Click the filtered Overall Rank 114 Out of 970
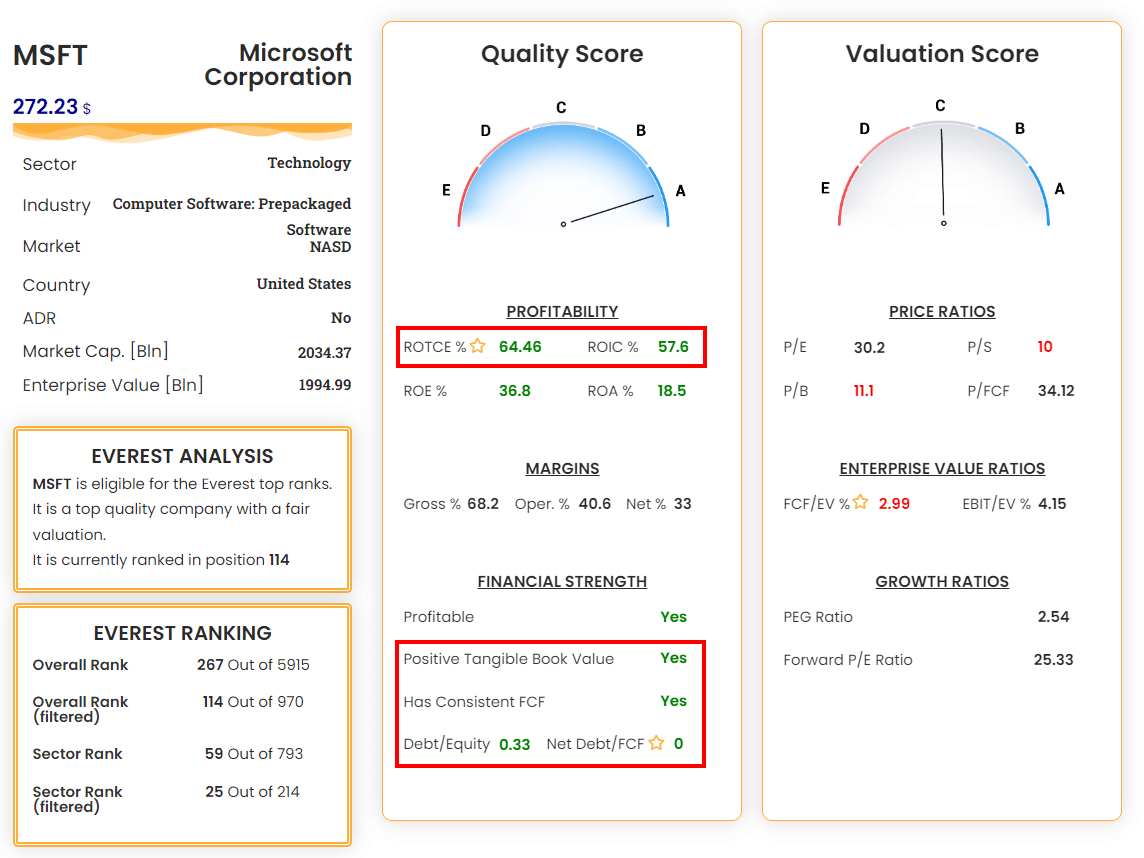Viewport: 1144px width, 858px height. pos(253,702)
